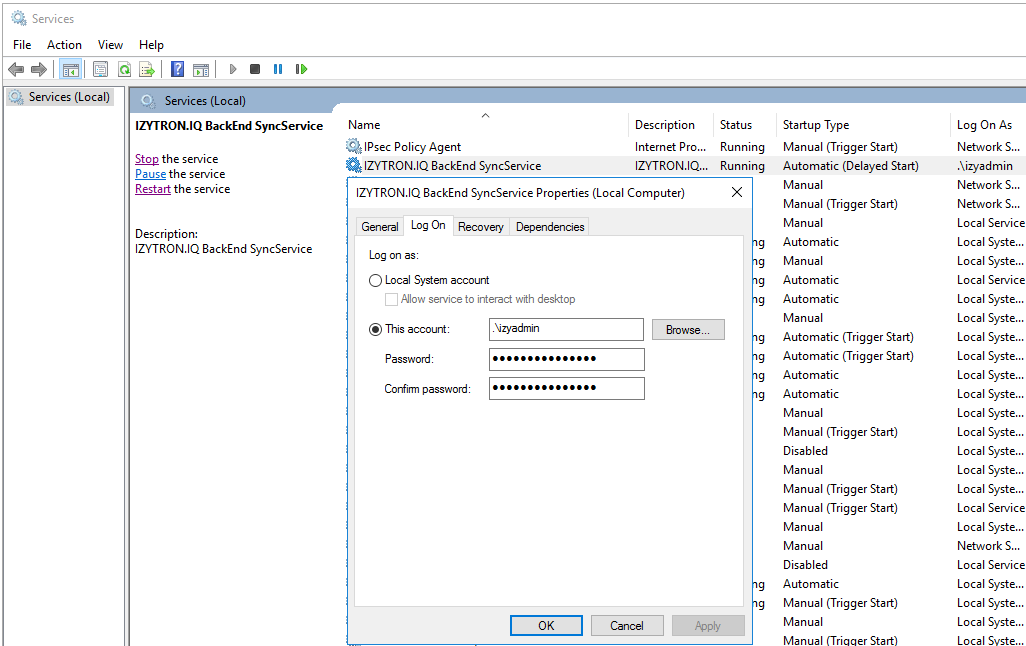This screenshot has height=646, width=1026.
Task: Click the Stop the service link
Action: pyautogui.click(x=147, y=158)
